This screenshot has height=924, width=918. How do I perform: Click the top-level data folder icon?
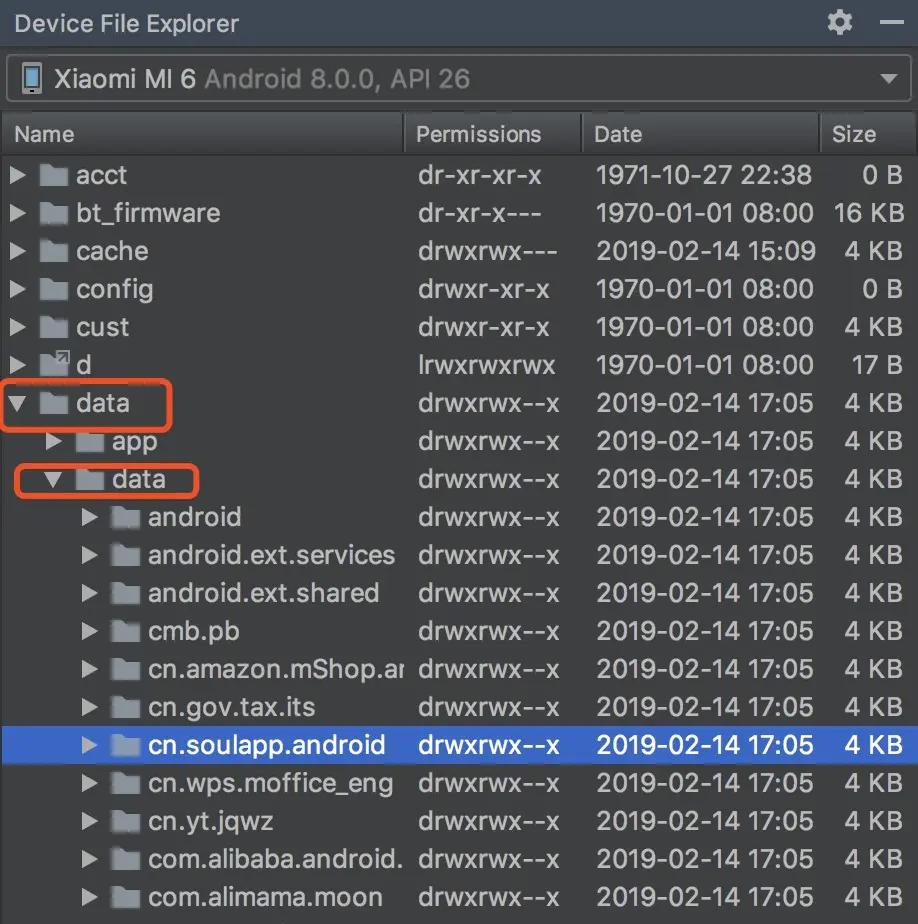[x=54, y=403]
